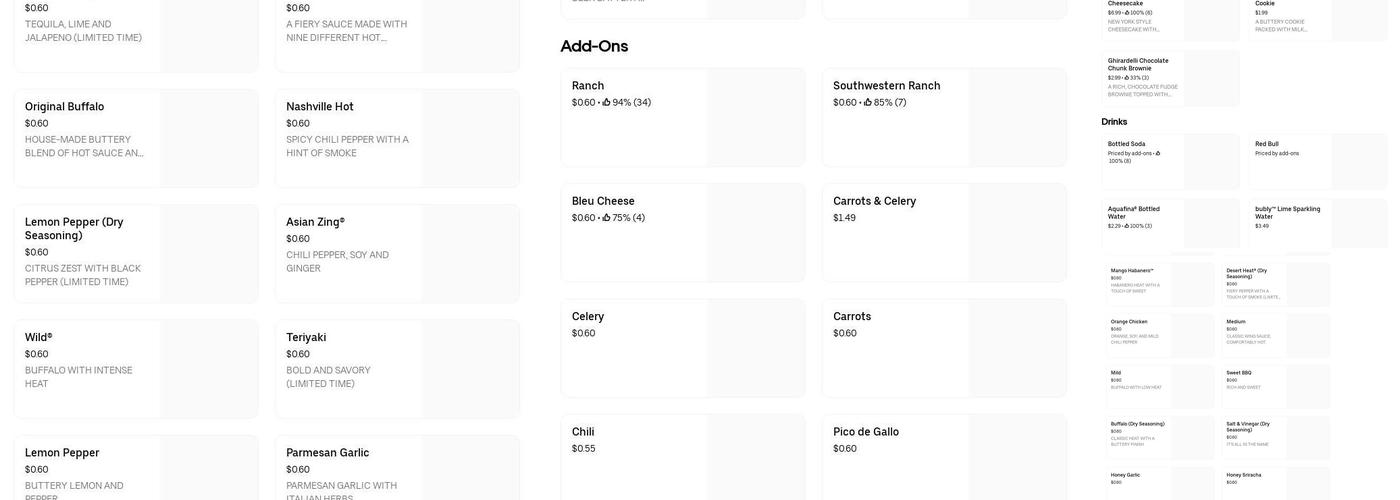Open bubly Lime Sparkling Water item

tap(1317, 223)
